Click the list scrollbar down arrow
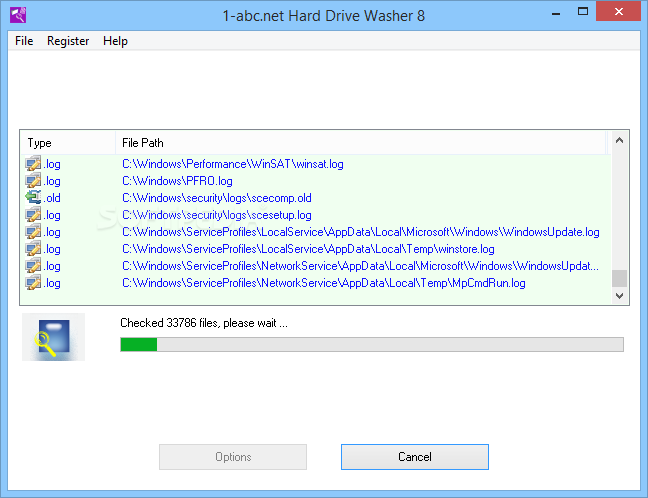The width and height of the screenshot is (648, 498). pos(619,295)
